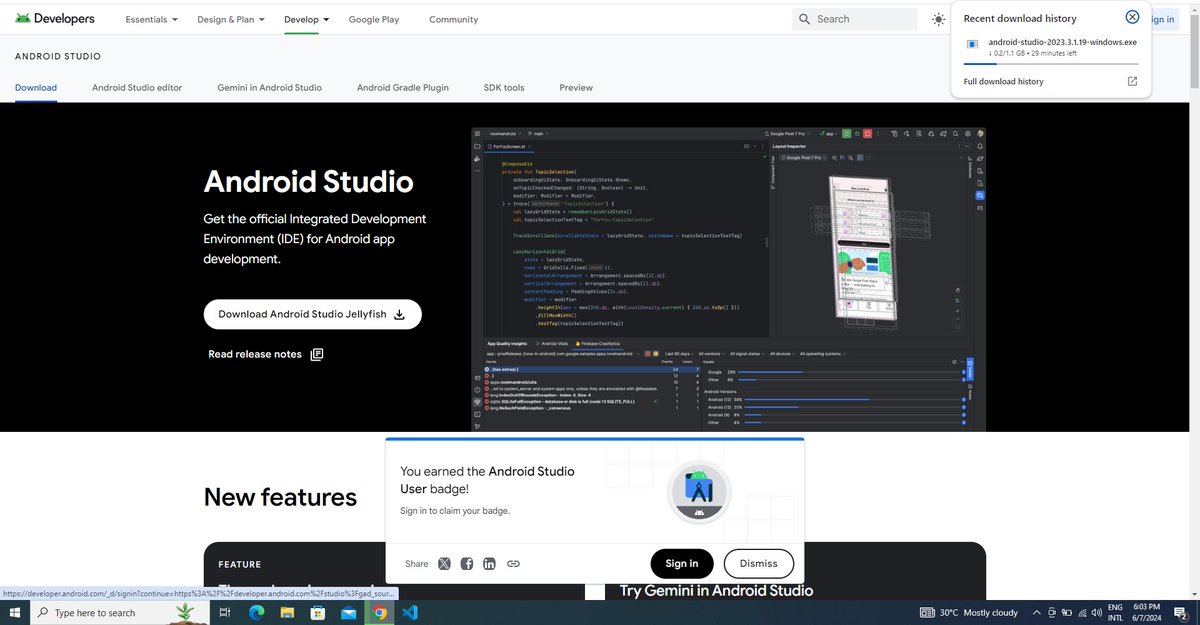Click the Android Studio IDE screenshot
The height and width of the screenshot is (625, 1200).
pyautogui.click(x=730, y=279)
